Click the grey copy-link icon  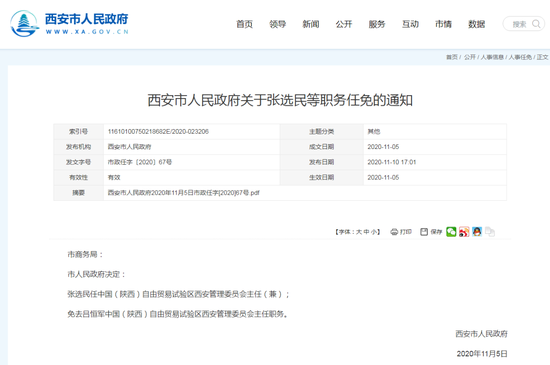coord(490,232)
